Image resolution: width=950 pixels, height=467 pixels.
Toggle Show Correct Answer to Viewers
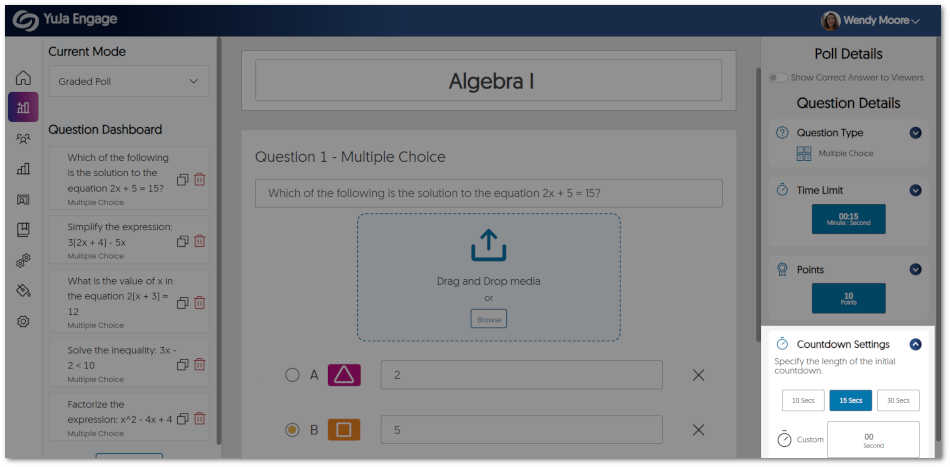(x=777, y=77)
